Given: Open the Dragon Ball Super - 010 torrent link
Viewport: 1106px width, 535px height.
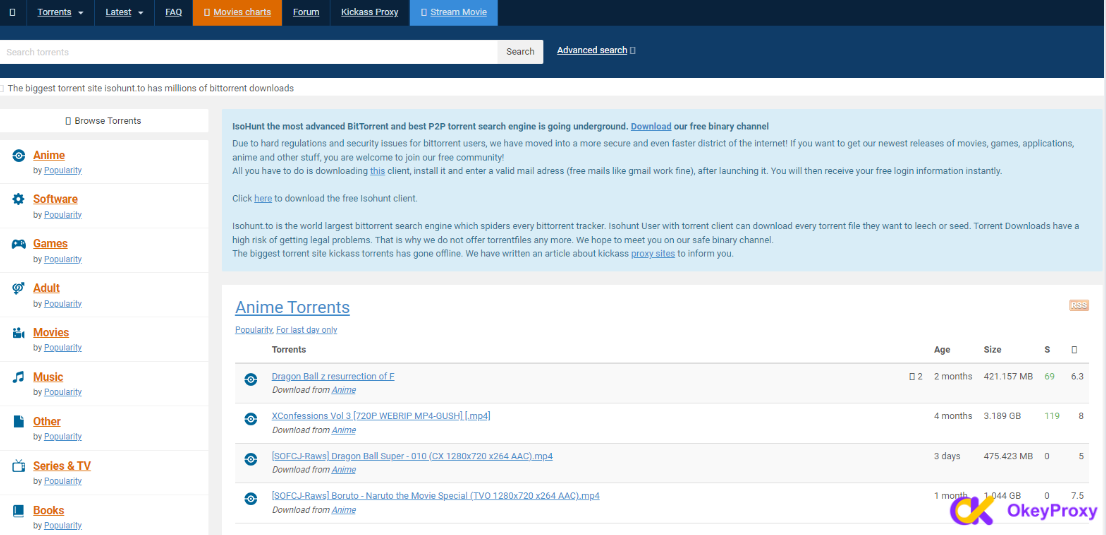Looking at the screenshot, I should [x=412, y=456].
